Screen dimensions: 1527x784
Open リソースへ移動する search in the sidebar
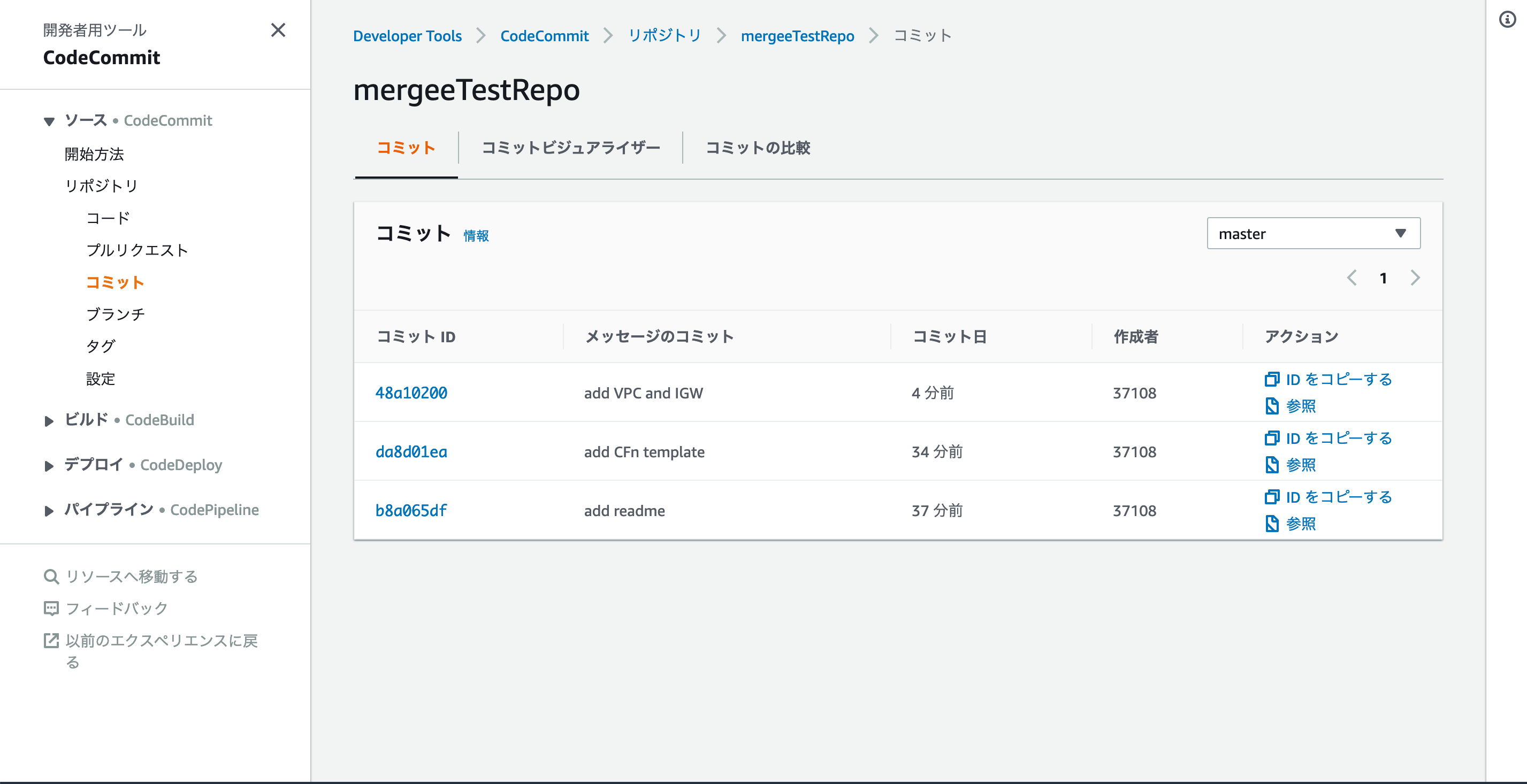coord(132,576)
